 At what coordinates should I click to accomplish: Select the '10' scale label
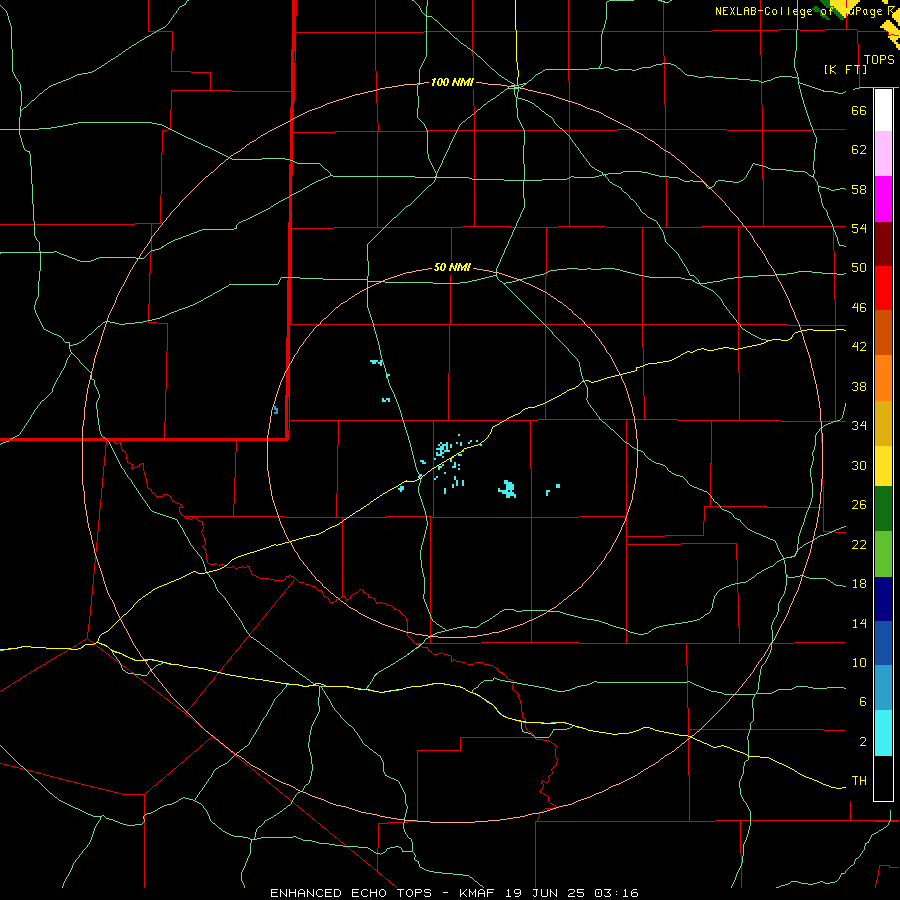pos(859,663)
